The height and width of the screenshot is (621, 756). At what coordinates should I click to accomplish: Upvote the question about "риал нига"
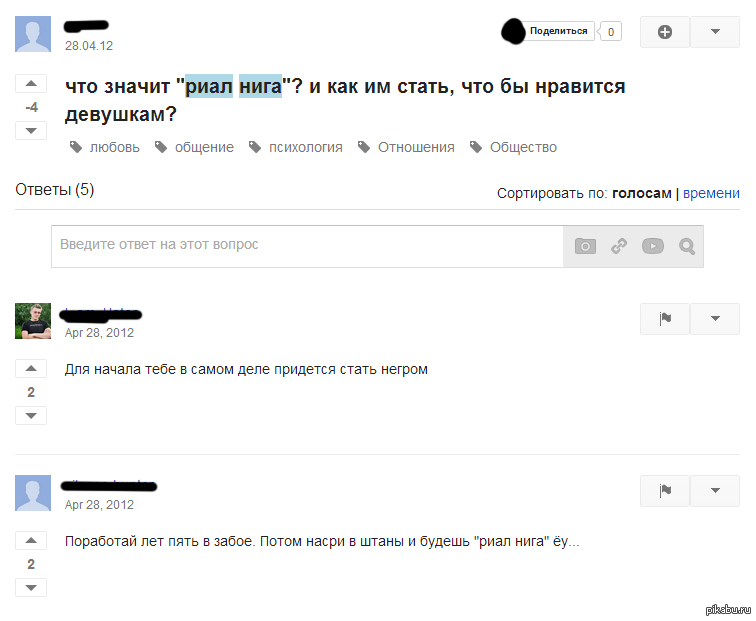(x=31, y=83)
